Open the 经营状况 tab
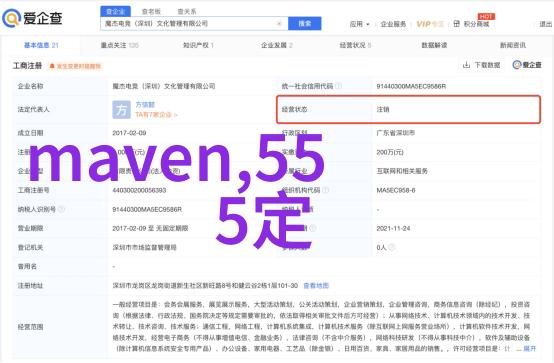Screen dimensions: 554x363 355,45
